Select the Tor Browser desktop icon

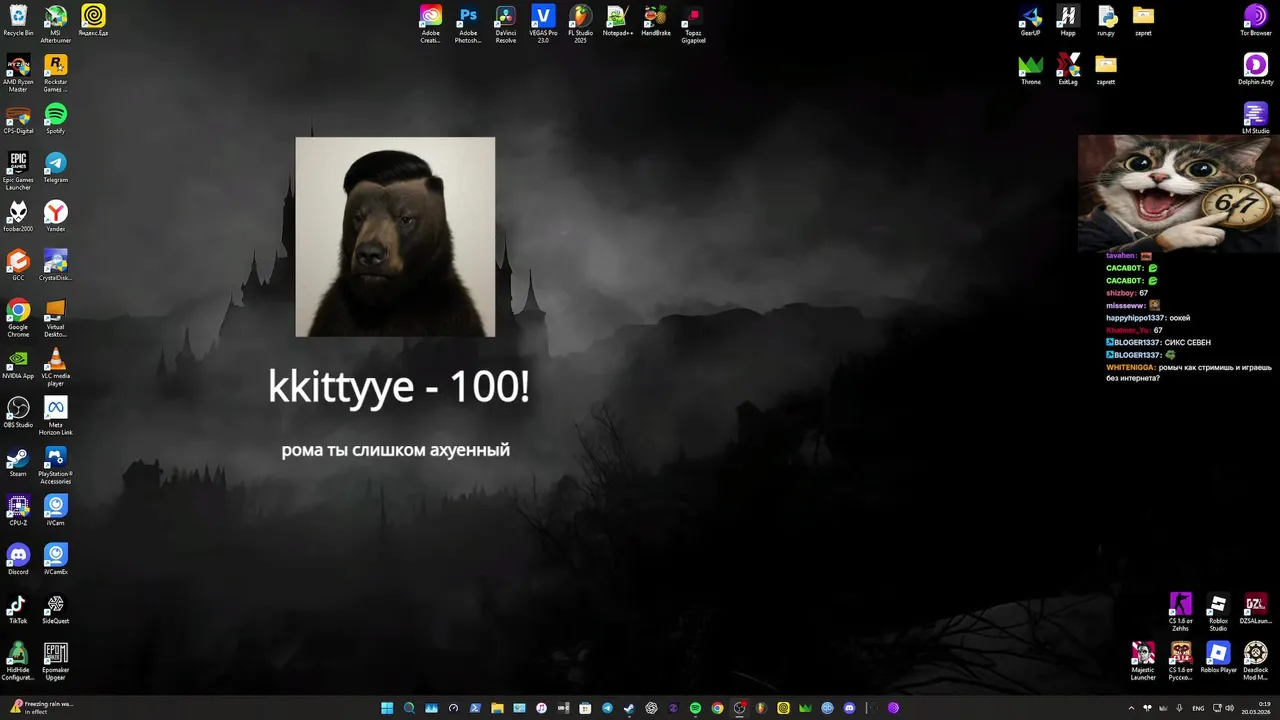pos(1256,20)
